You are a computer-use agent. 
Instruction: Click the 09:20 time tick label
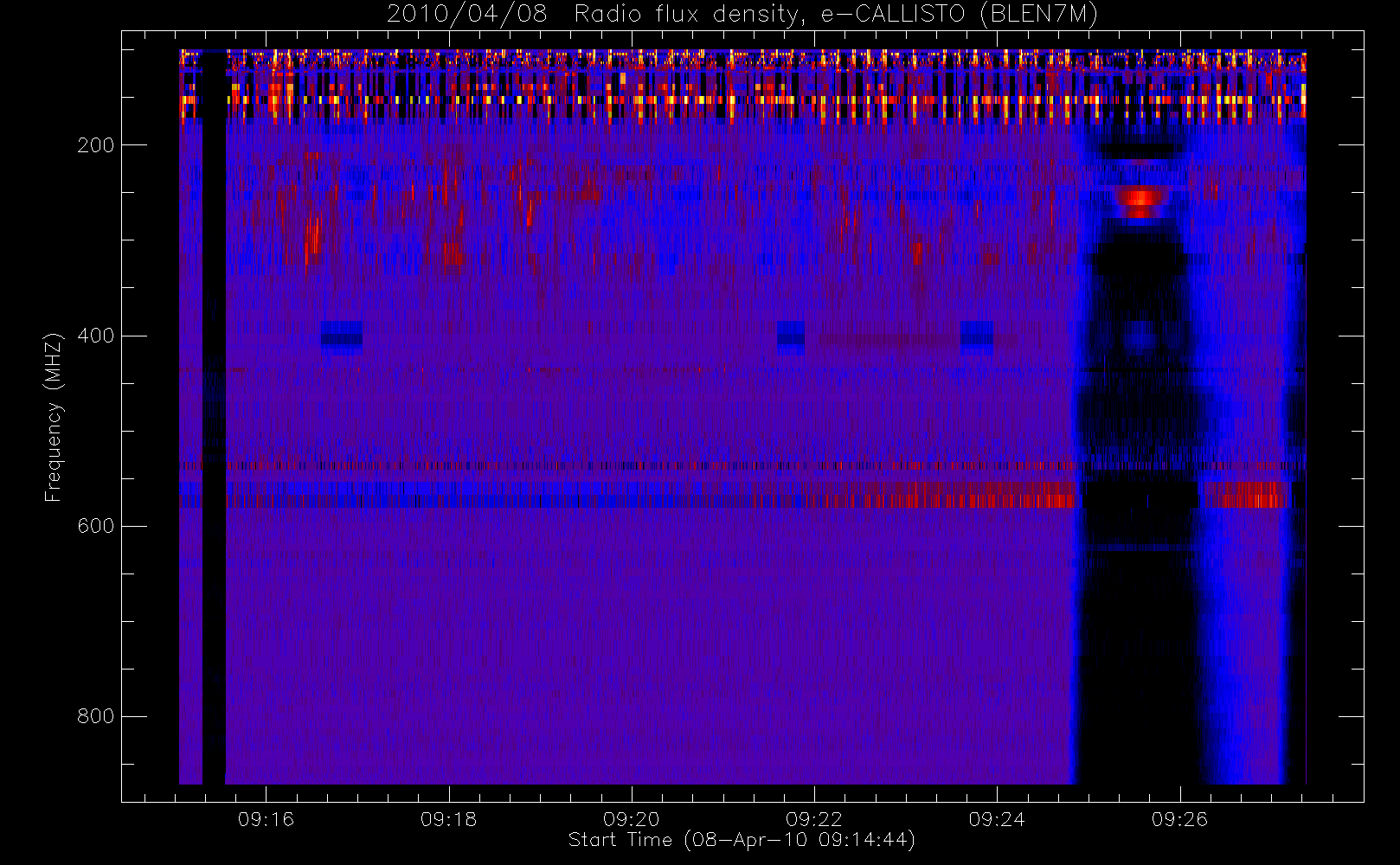tap(632, 819)
